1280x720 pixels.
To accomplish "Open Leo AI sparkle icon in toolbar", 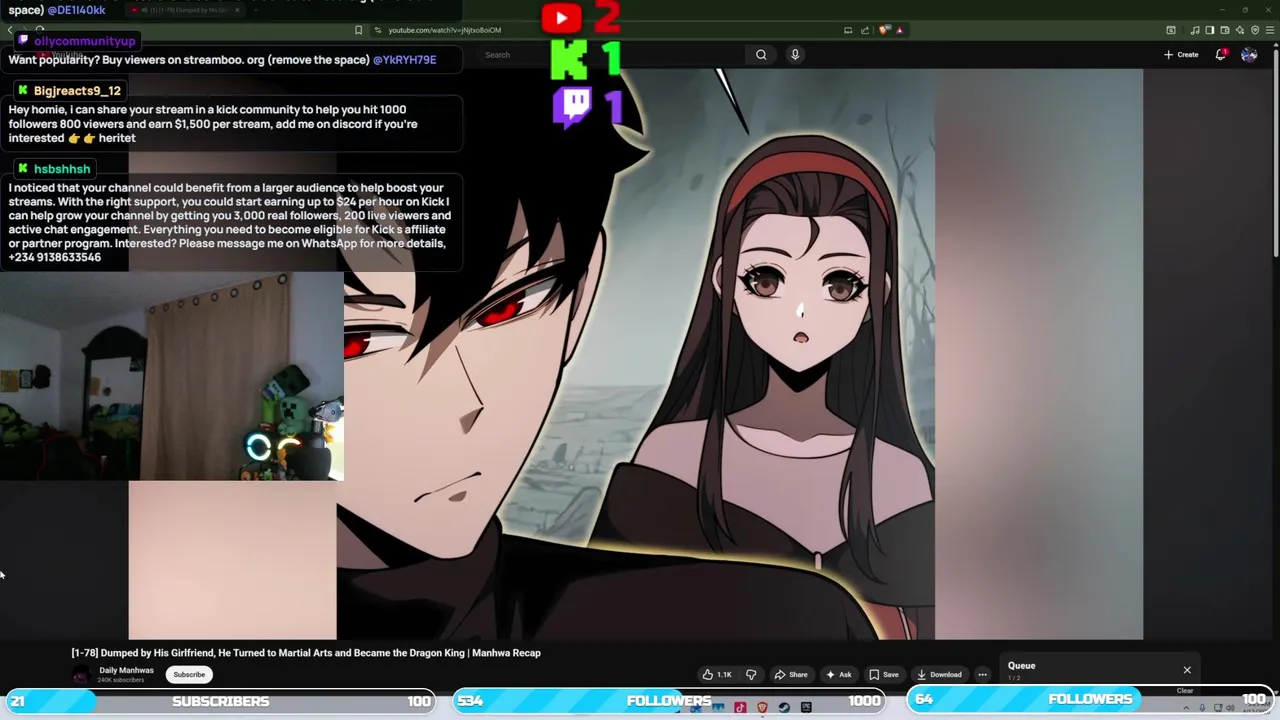I will [1240, 30].
